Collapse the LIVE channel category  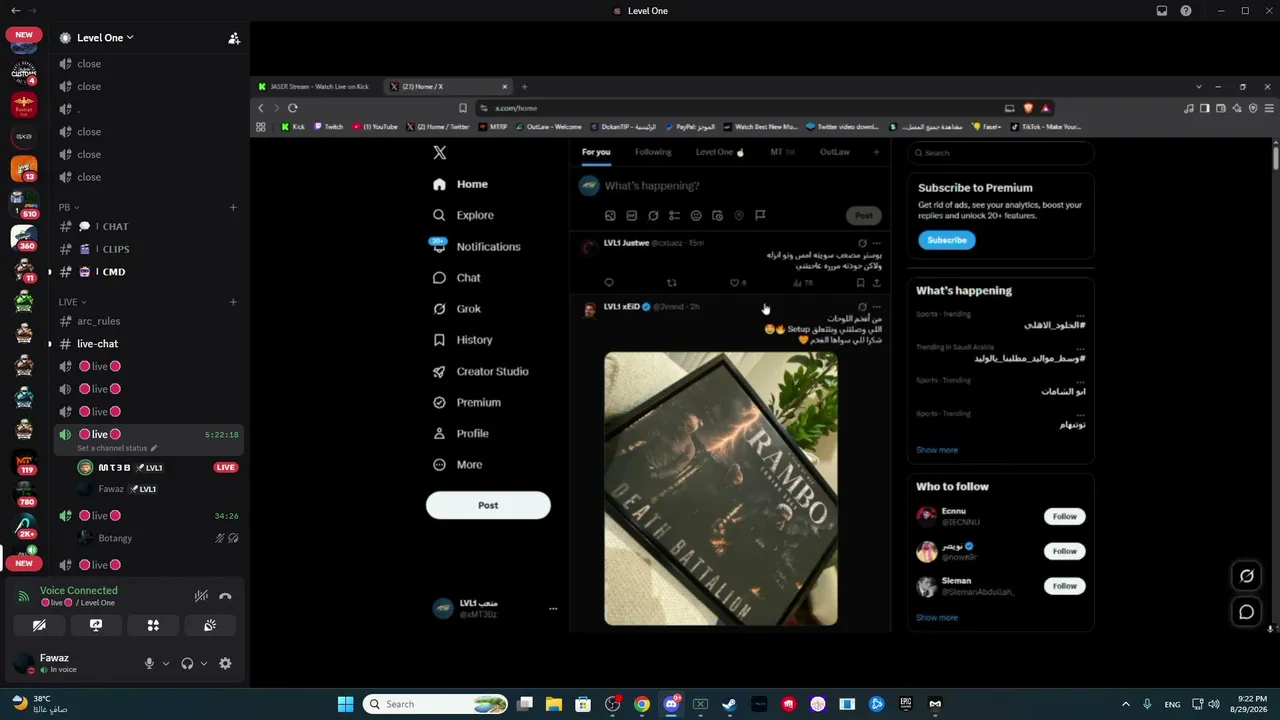[72, 301]
